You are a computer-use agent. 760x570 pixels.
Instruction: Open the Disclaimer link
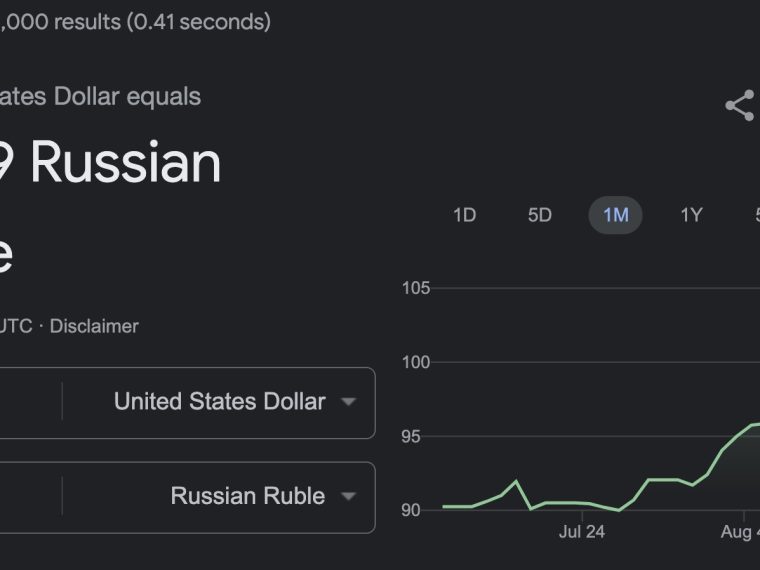[94, 326]
